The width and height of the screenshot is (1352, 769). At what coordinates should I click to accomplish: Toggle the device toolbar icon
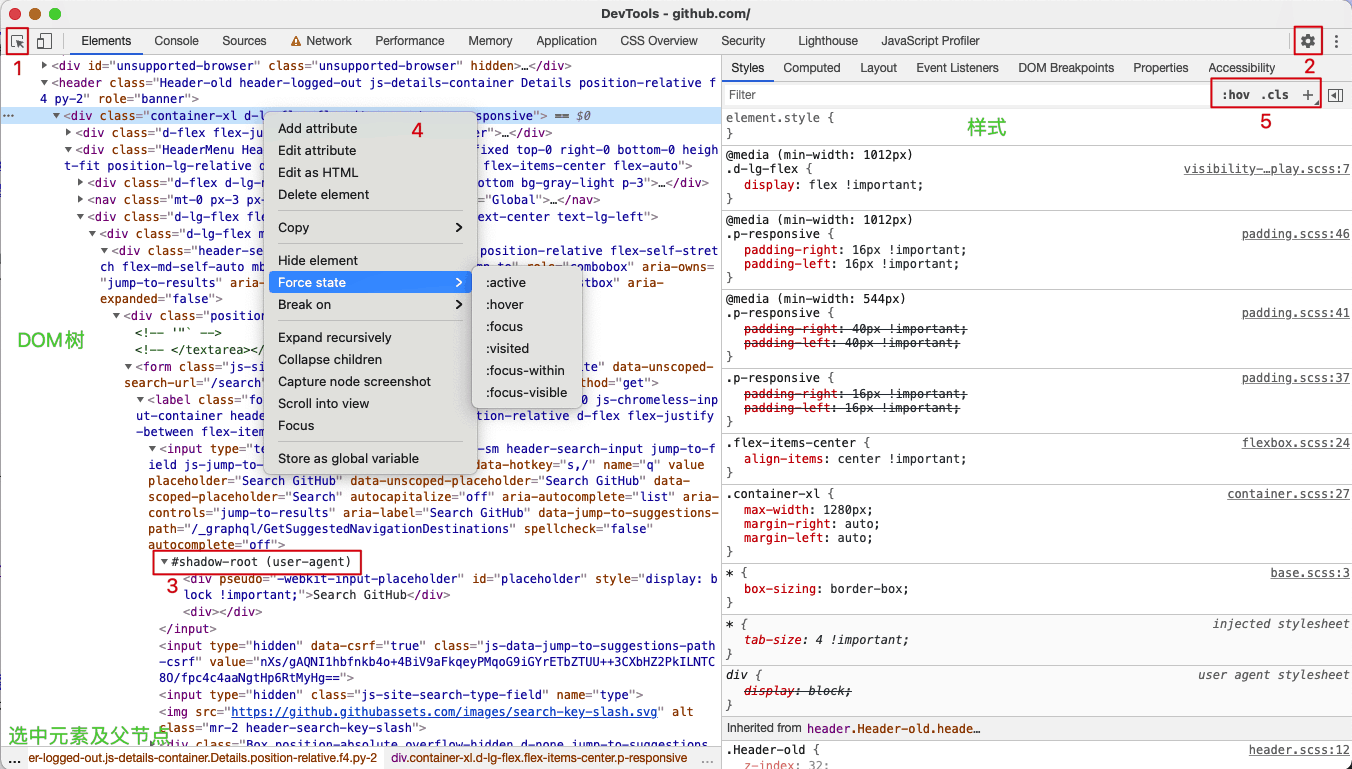click(44, 41)
